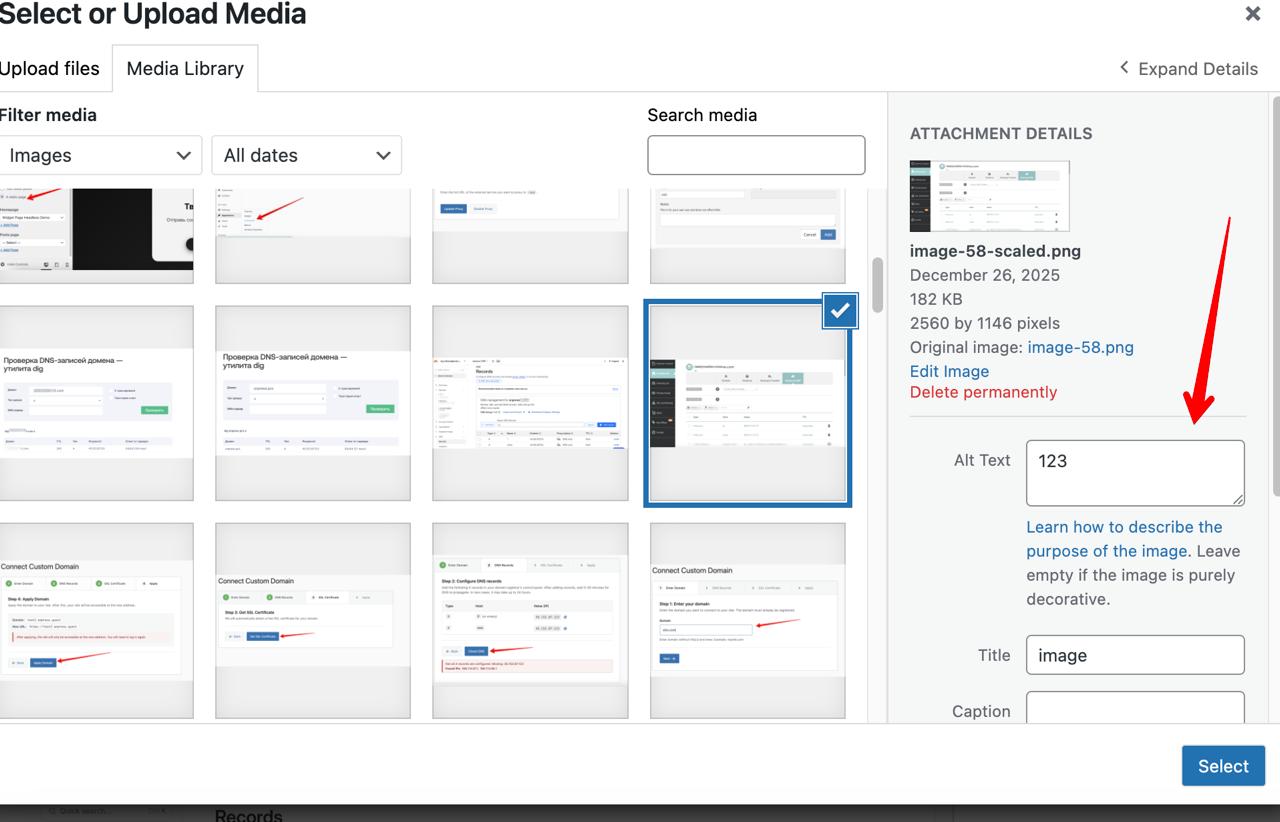The image size is (1280, 822).
Task: Uncheck the selected image's blue checkmark
Action: pos(840,311)
